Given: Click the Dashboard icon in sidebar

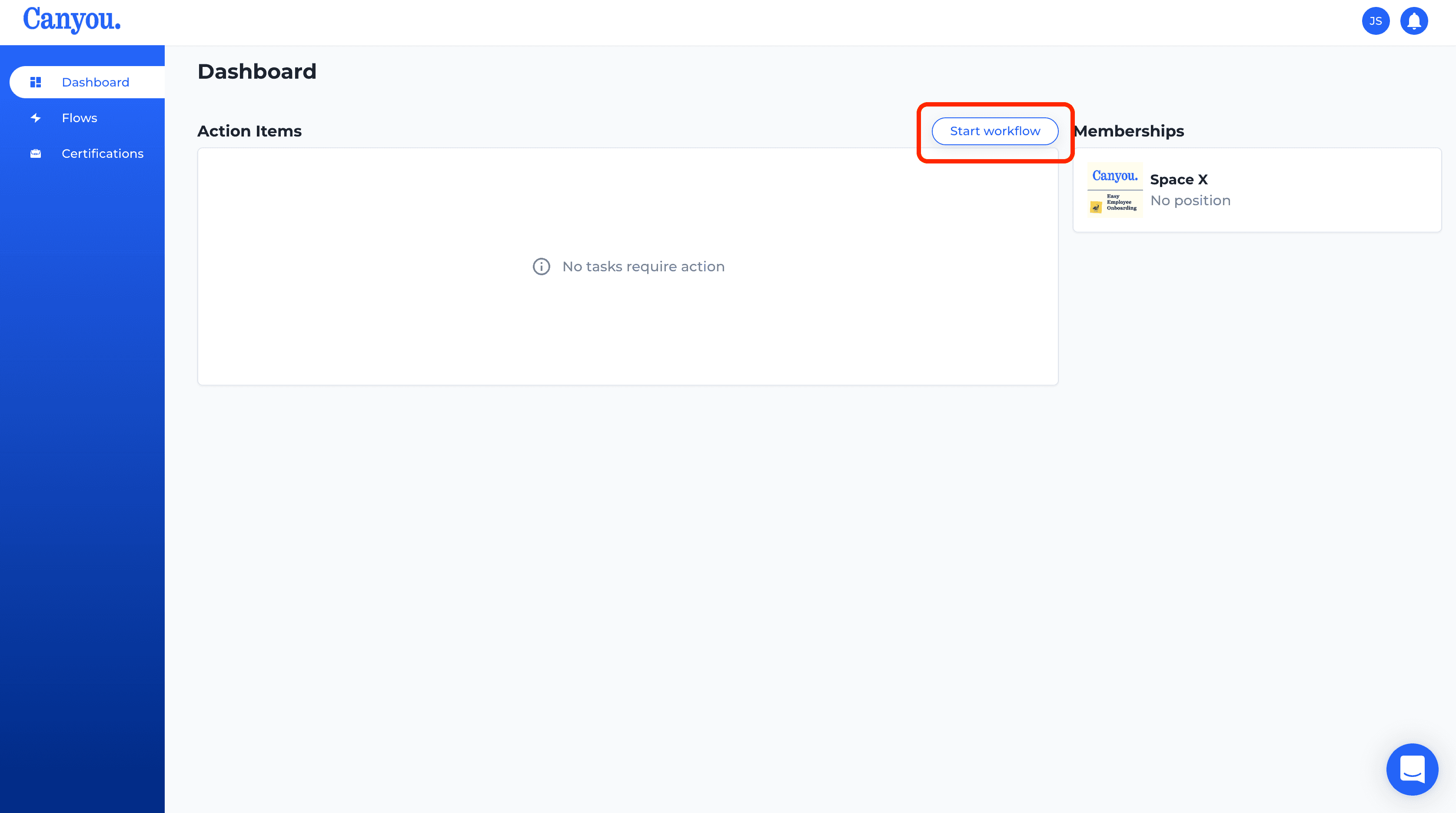Looking at the screenshot, I should pyautogui.click(x=35, y=82).
